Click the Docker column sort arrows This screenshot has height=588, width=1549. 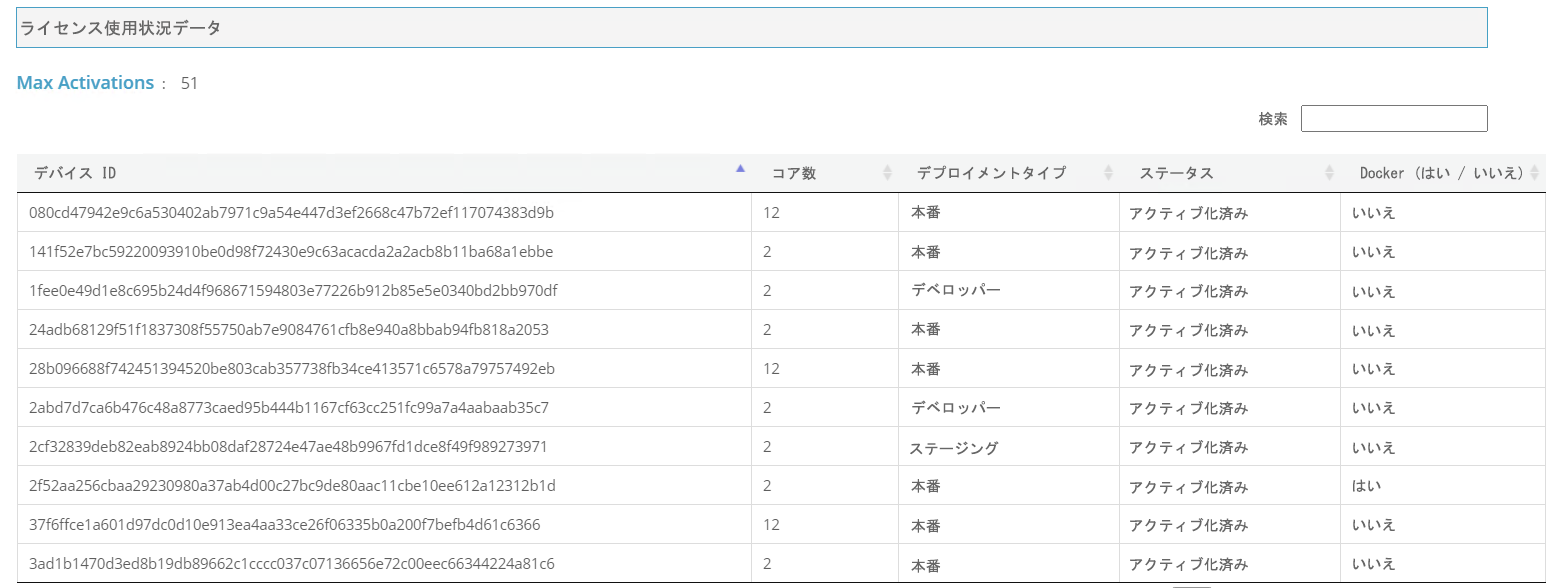tap(1534, 173)
